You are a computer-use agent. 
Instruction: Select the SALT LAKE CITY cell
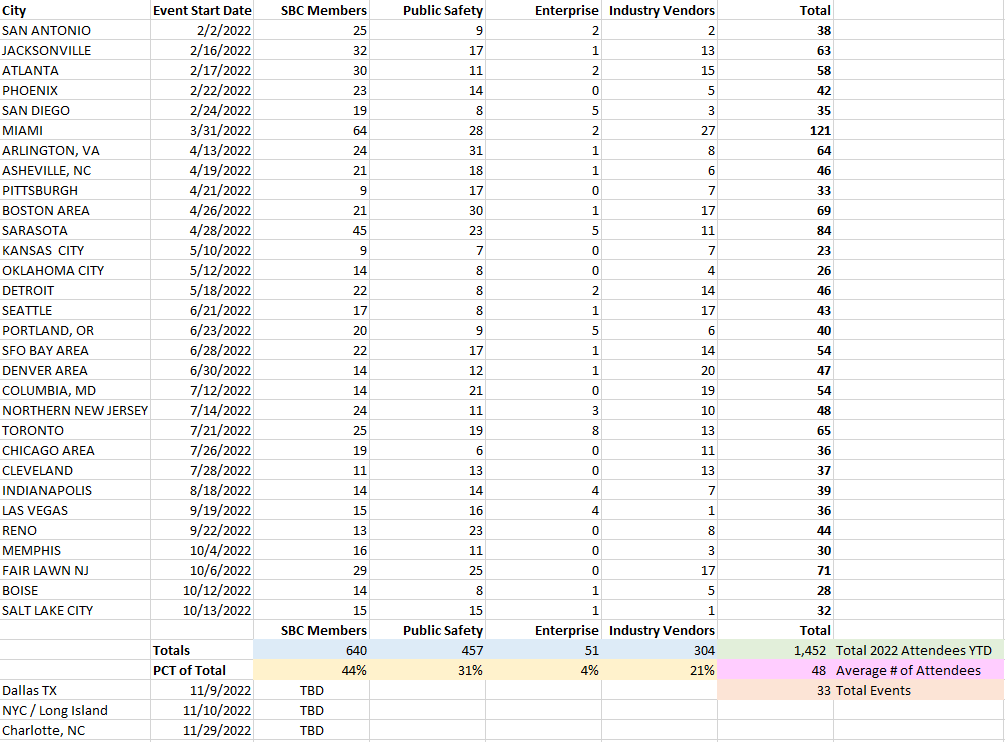pos(75,610)
